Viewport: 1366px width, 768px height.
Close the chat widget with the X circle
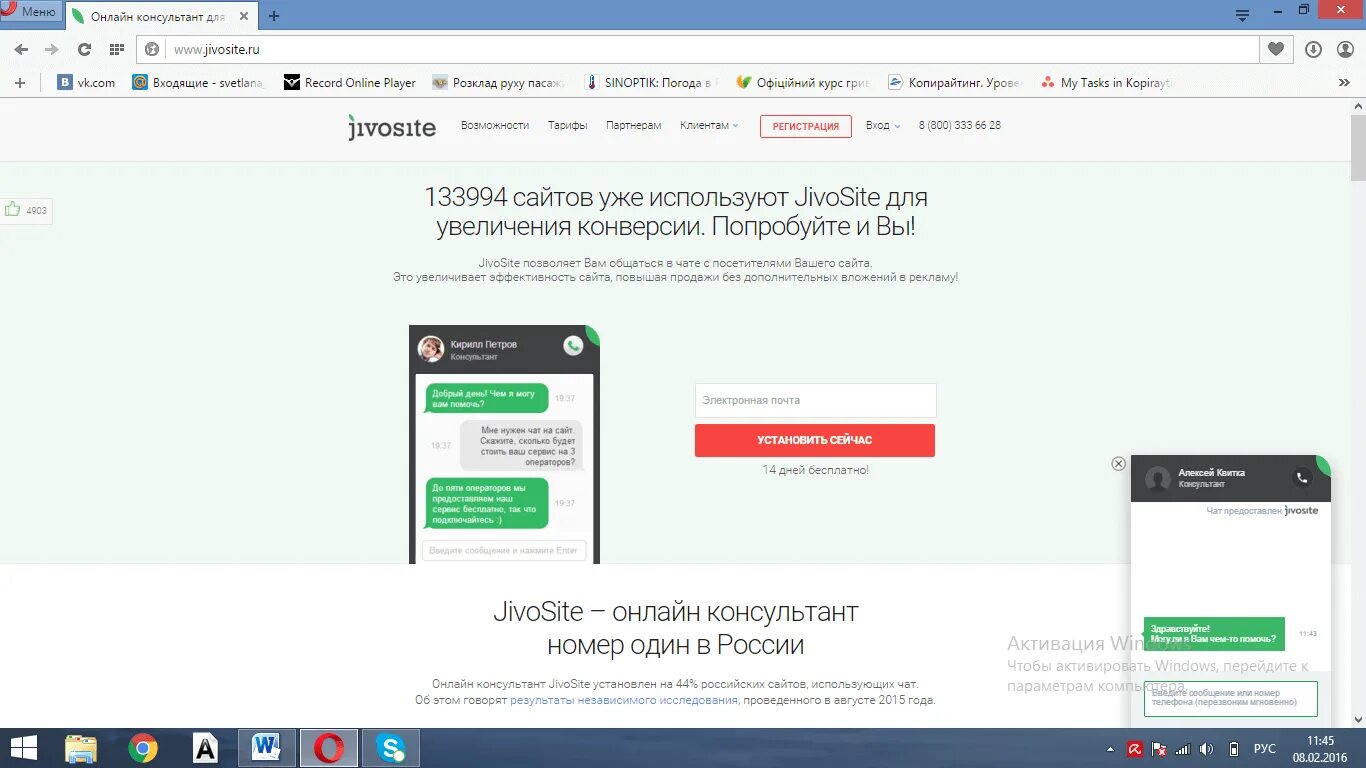point(1118,463)
